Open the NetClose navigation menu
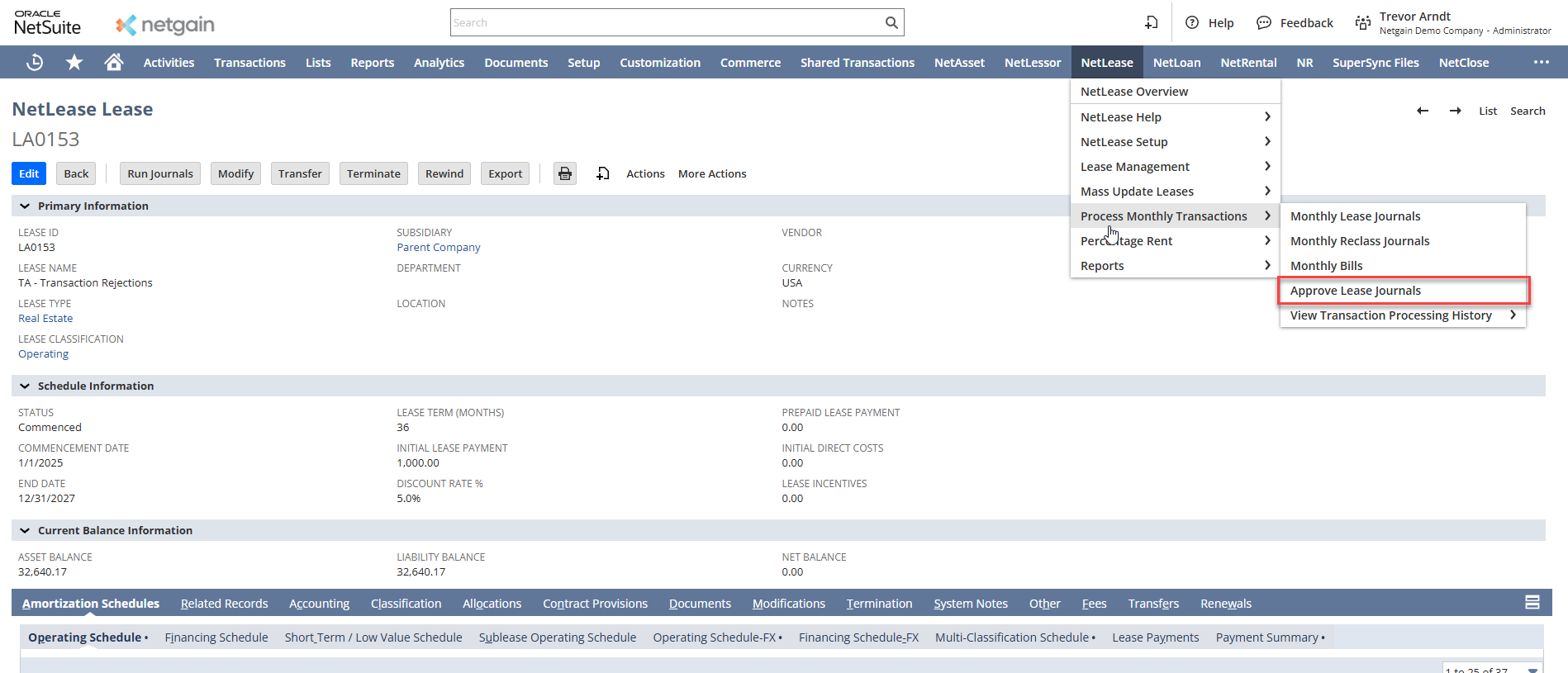 tap(1464, 62)
